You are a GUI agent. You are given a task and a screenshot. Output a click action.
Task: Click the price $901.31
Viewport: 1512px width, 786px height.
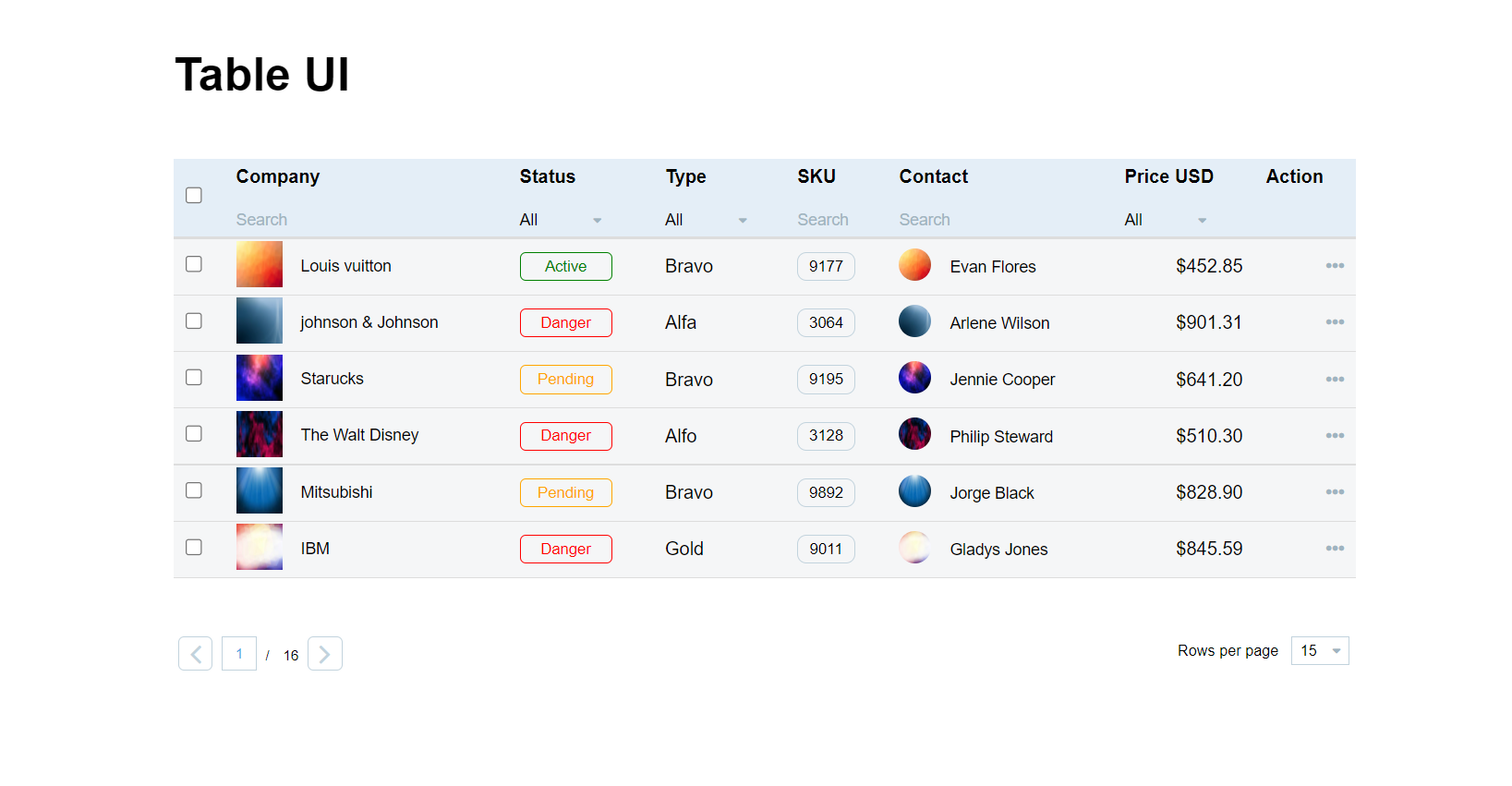click(1209, 322)
